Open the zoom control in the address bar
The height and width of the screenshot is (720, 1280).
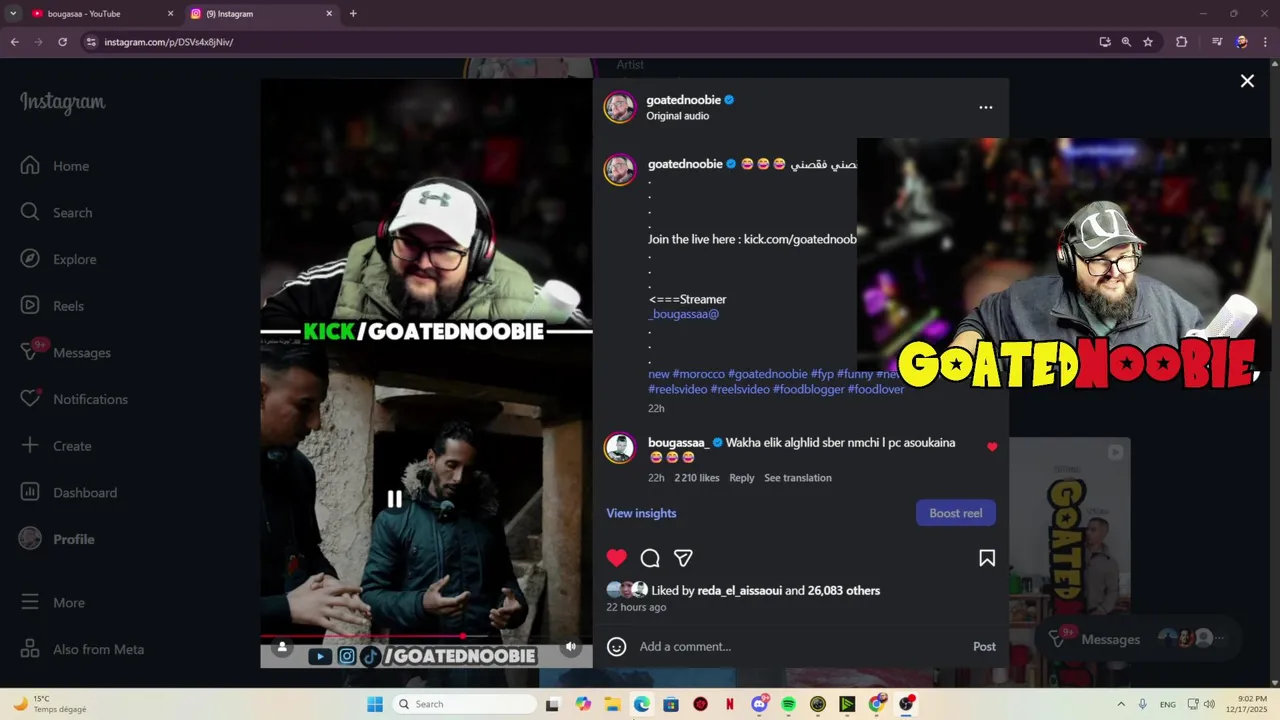click(1126, 42)
